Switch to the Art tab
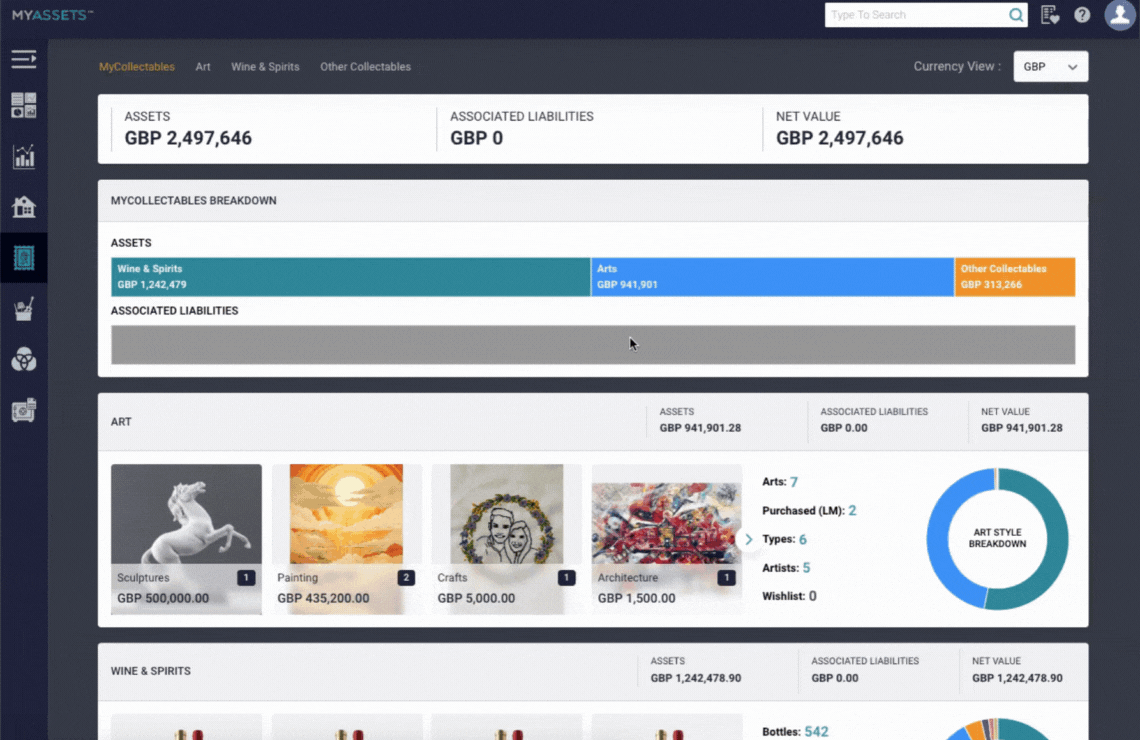The width and height of the screenshot is (1140, 740). click(203, 66)
